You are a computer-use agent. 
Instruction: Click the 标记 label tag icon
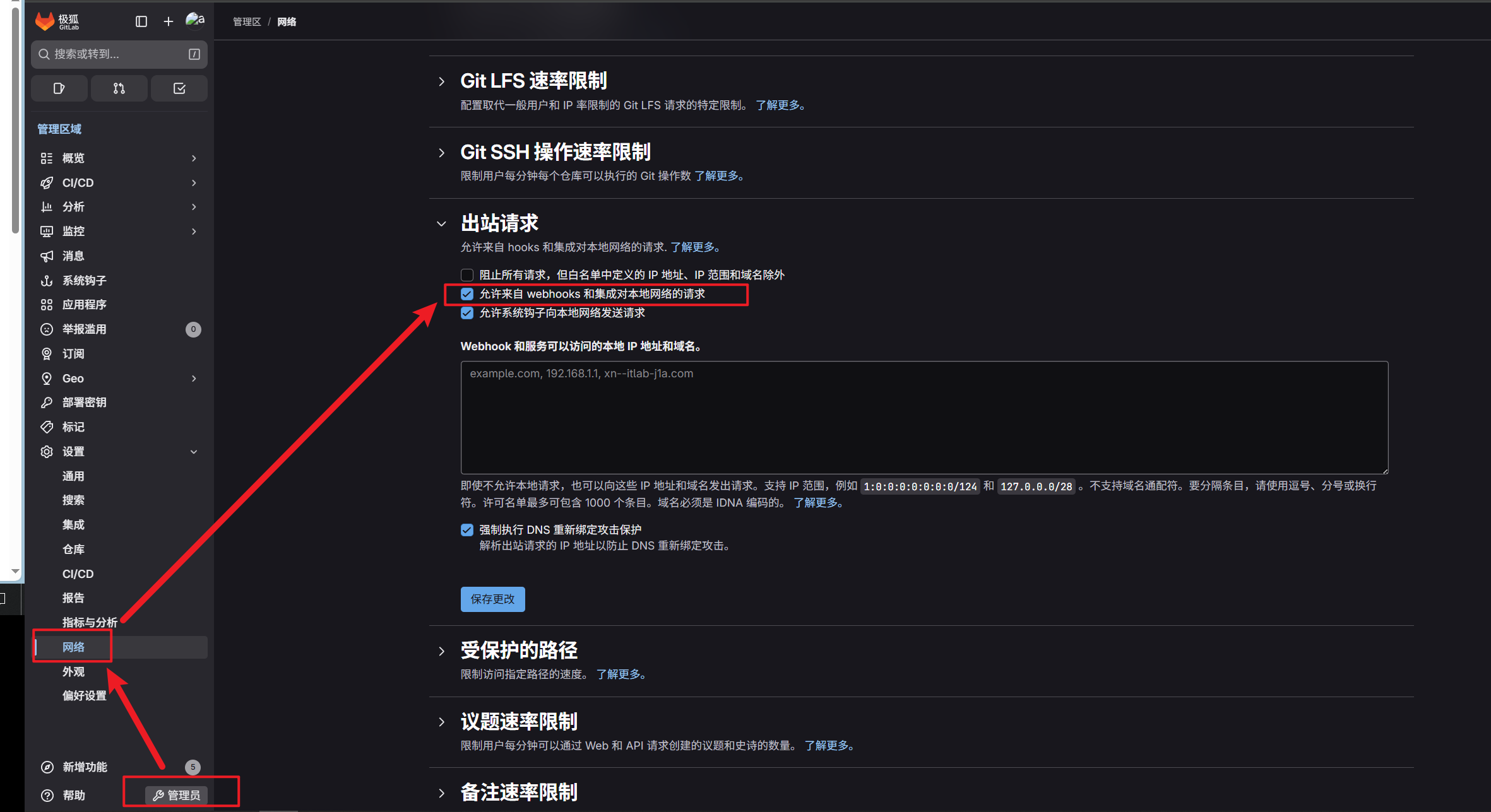(47, 427)
